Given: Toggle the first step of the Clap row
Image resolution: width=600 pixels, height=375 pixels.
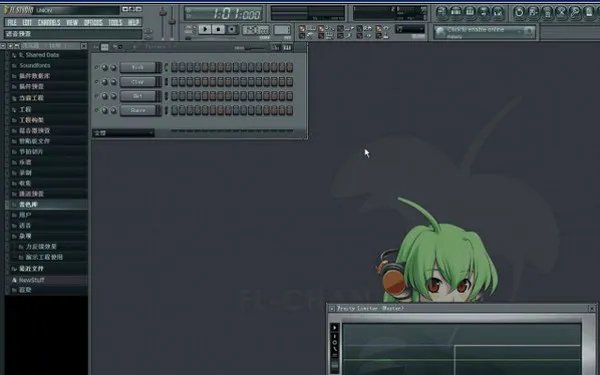Looking at the screenshot, I should coord(174,82).
